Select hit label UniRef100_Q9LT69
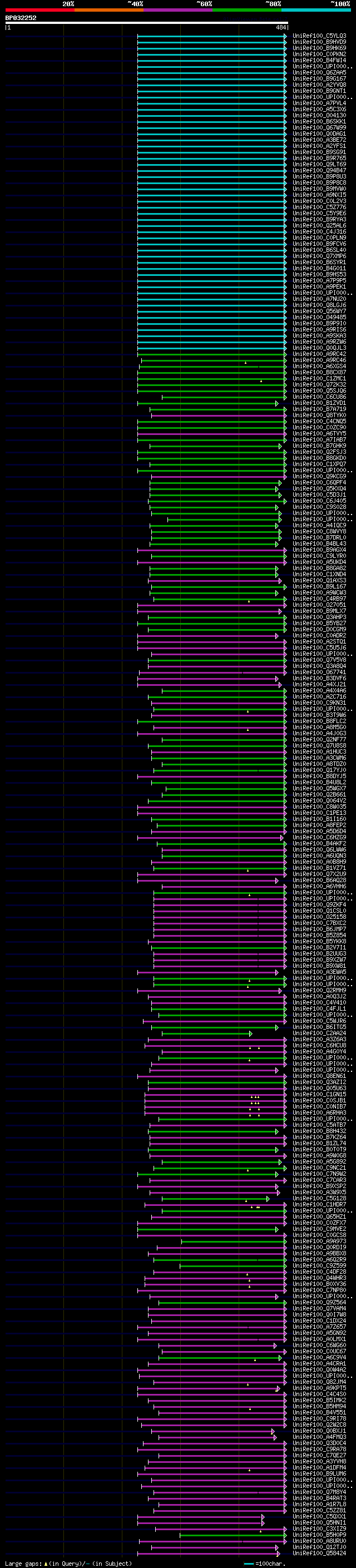The width and height of the screenshot is (356, 1568). pos(319,164)
